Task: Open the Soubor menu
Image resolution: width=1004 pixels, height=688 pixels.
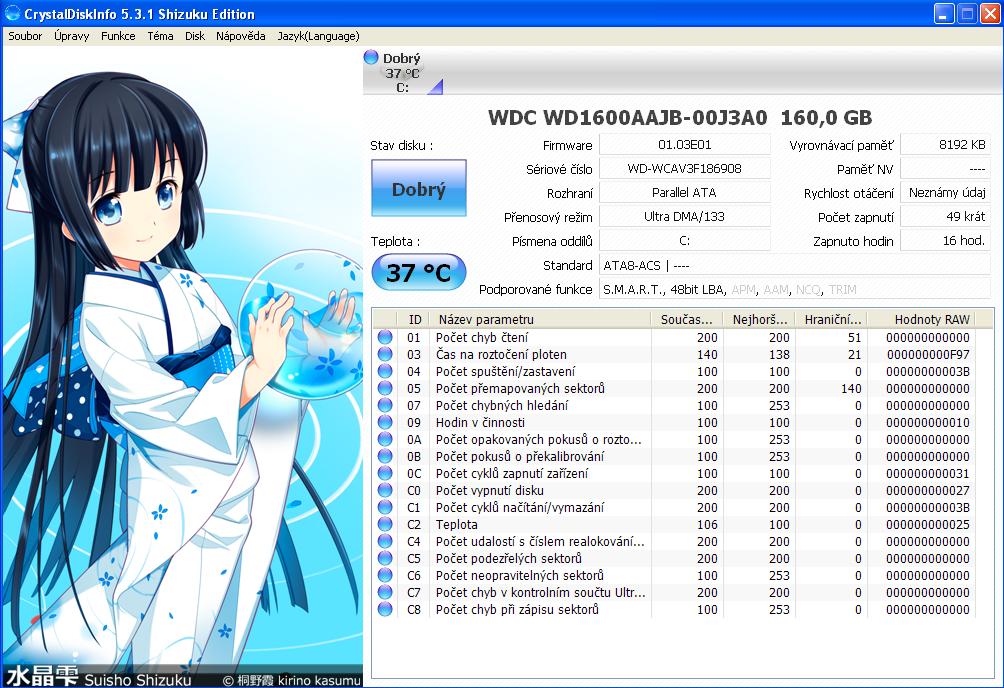Action: 25,36
